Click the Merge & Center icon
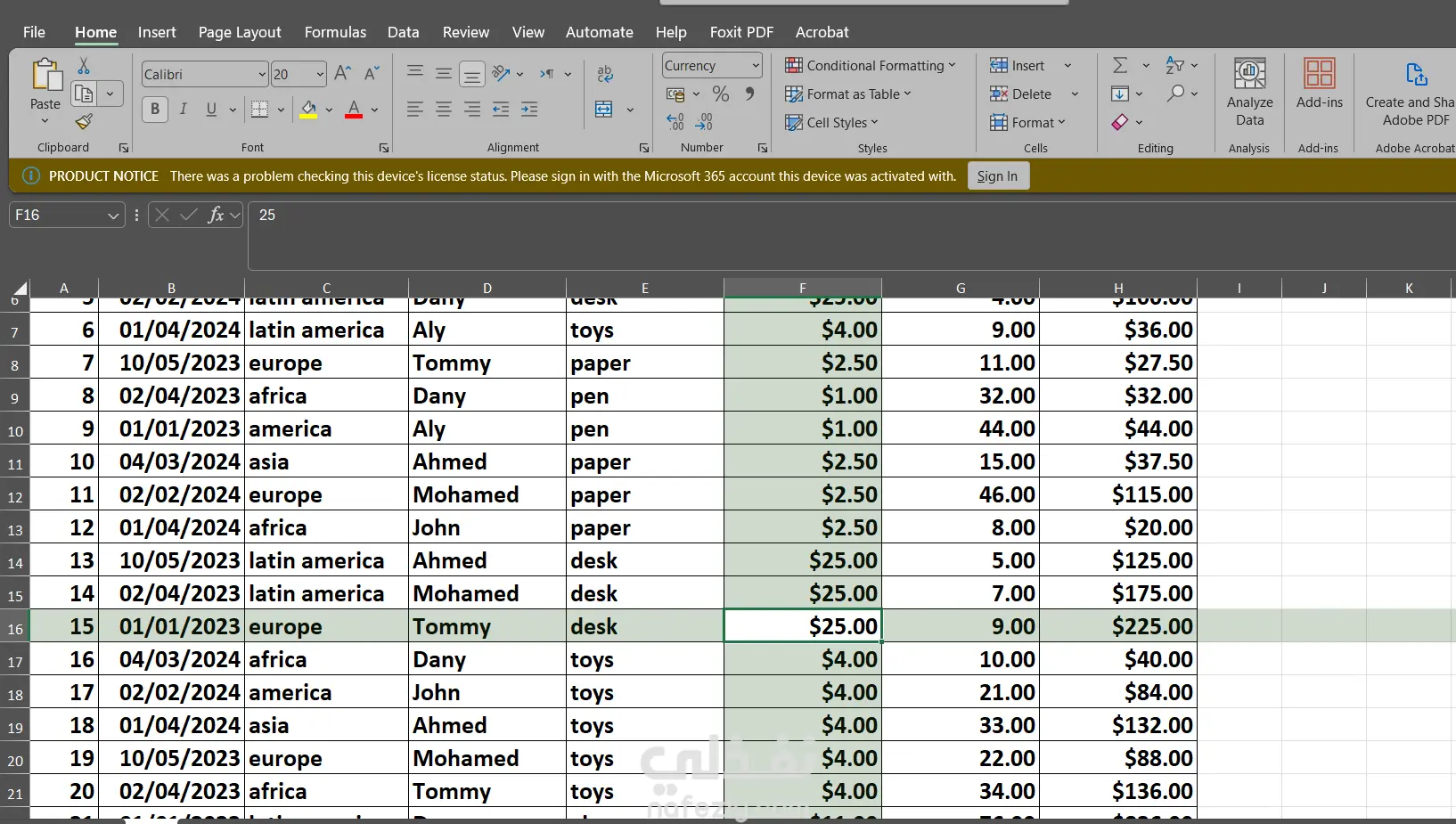This screenshot has height=824, width=1456. click(604, 110)
